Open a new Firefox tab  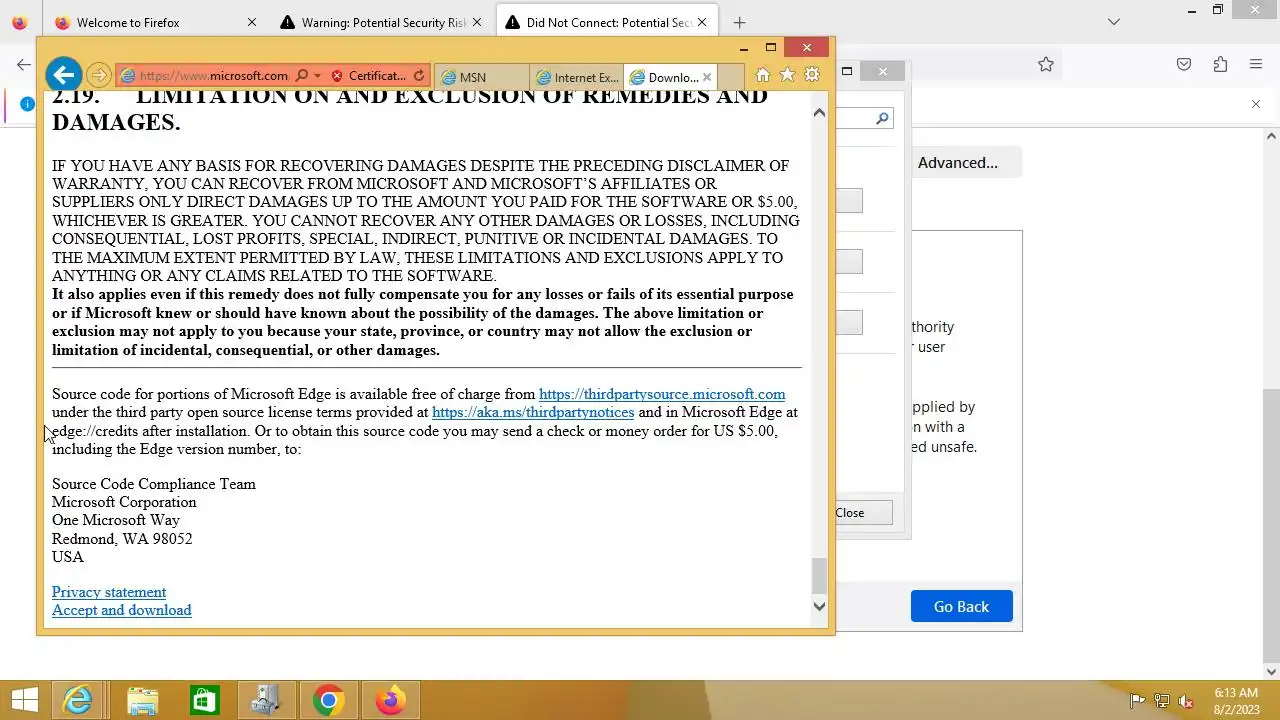739,22
